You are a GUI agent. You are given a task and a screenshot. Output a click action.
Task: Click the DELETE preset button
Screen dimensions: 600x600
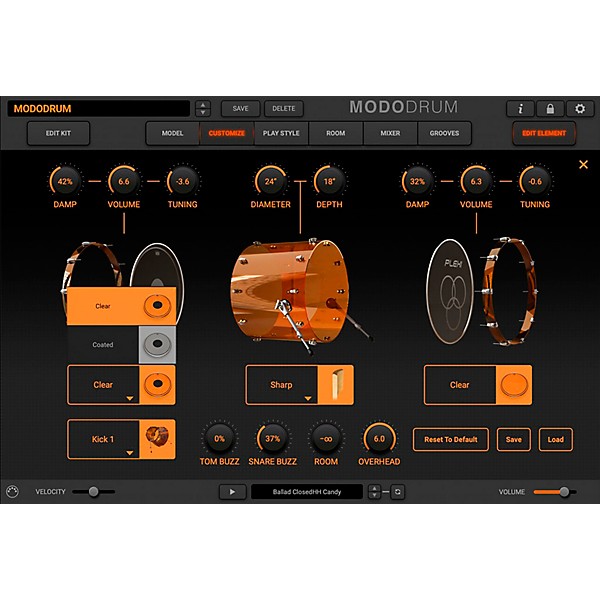point(284,109)
